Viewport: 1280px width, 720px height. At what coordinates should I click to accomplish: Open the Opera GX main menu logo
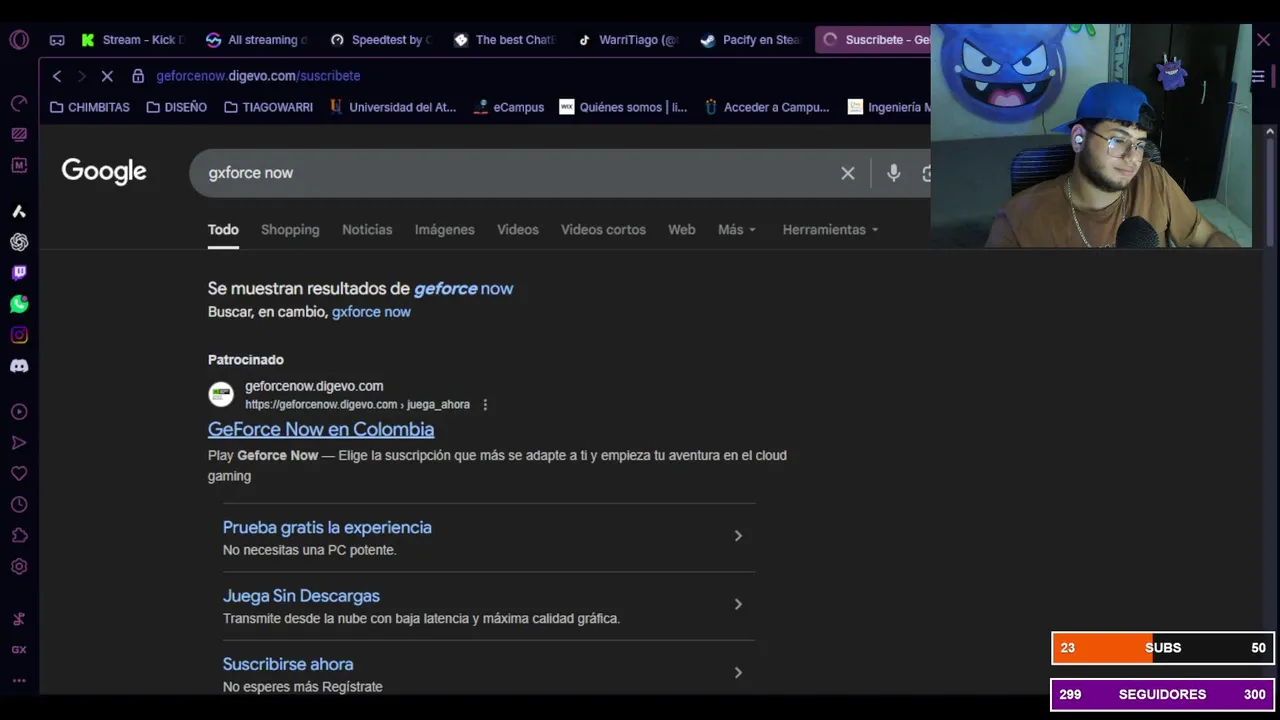pos(19,40)
